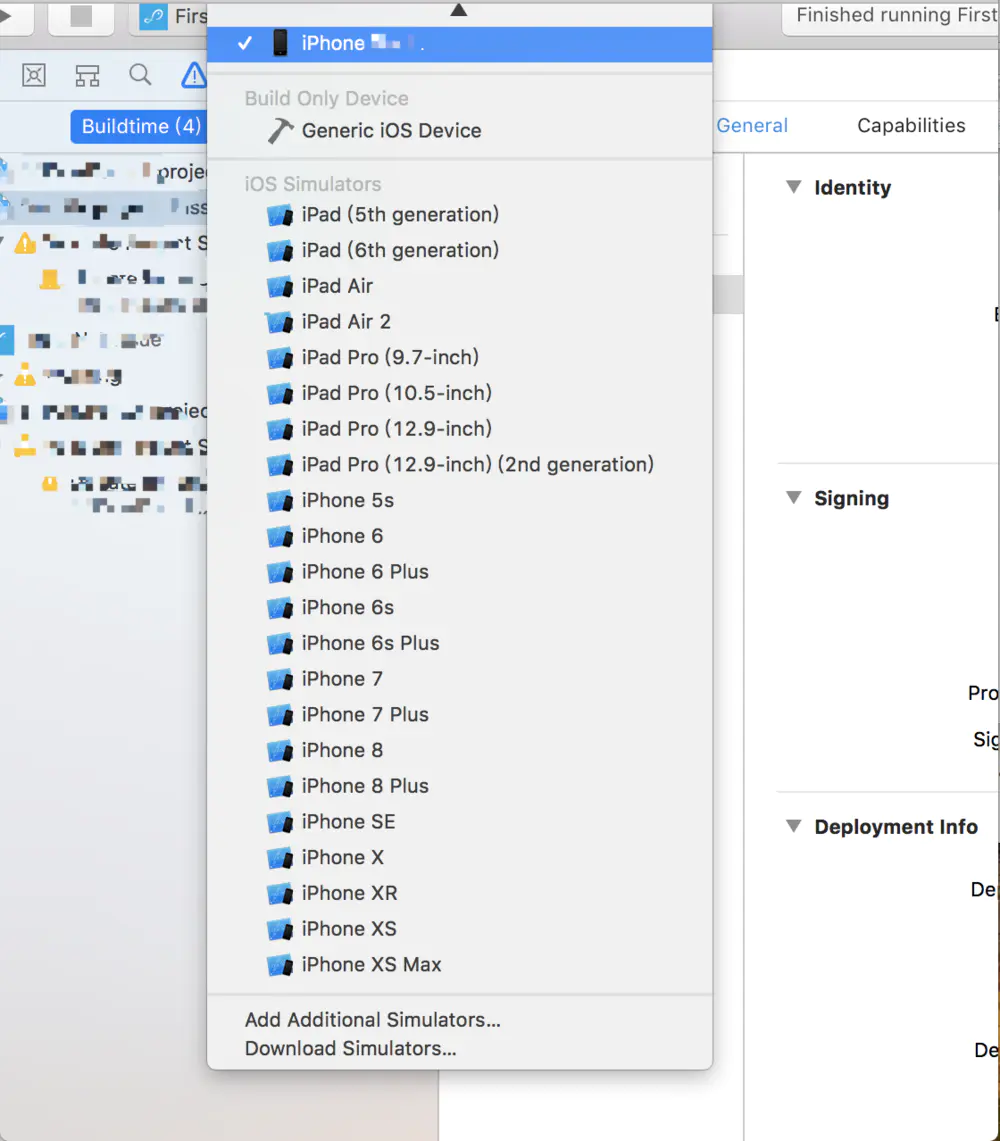Open the issue navigator warning icon

[194, 74]
